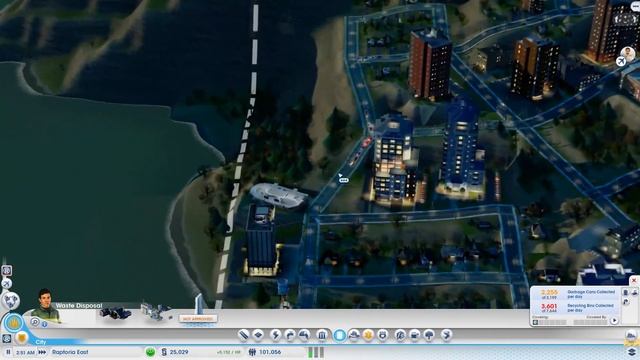Select the garbage dump building thumbnail

[116, 313]
